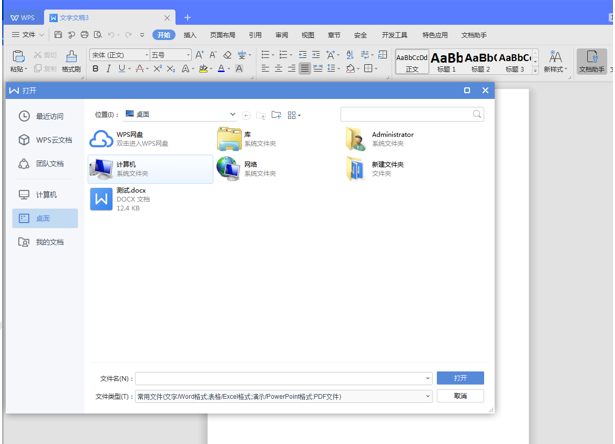Click the Print icon in quick toolbar
Image resolution: width=615 pixels, height=444 pixels.
tap(84, 35)
